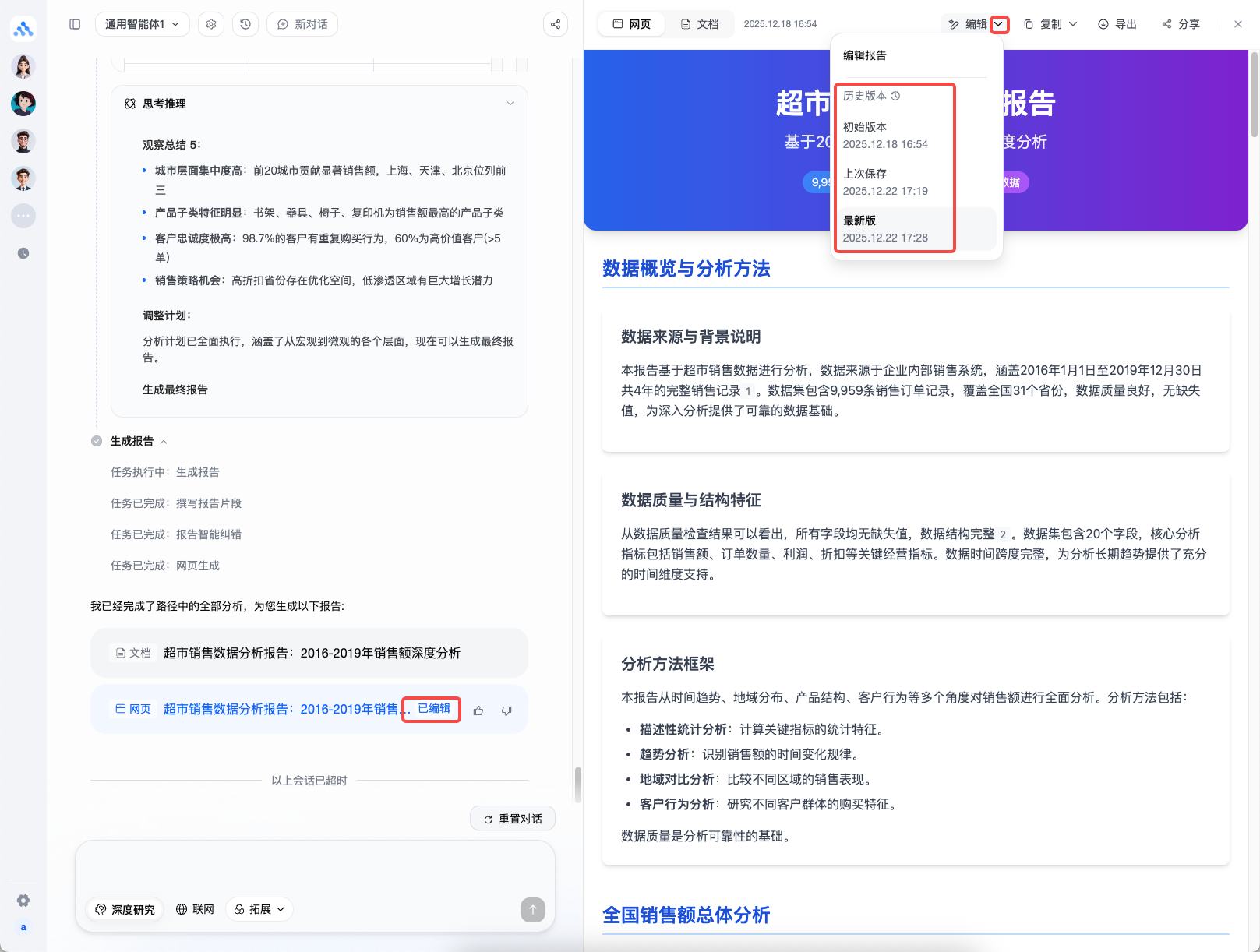Select the glasses-wearing avatar agent in sidebar
This screenshot has height=952, width=1260.
tap(23, 141)
